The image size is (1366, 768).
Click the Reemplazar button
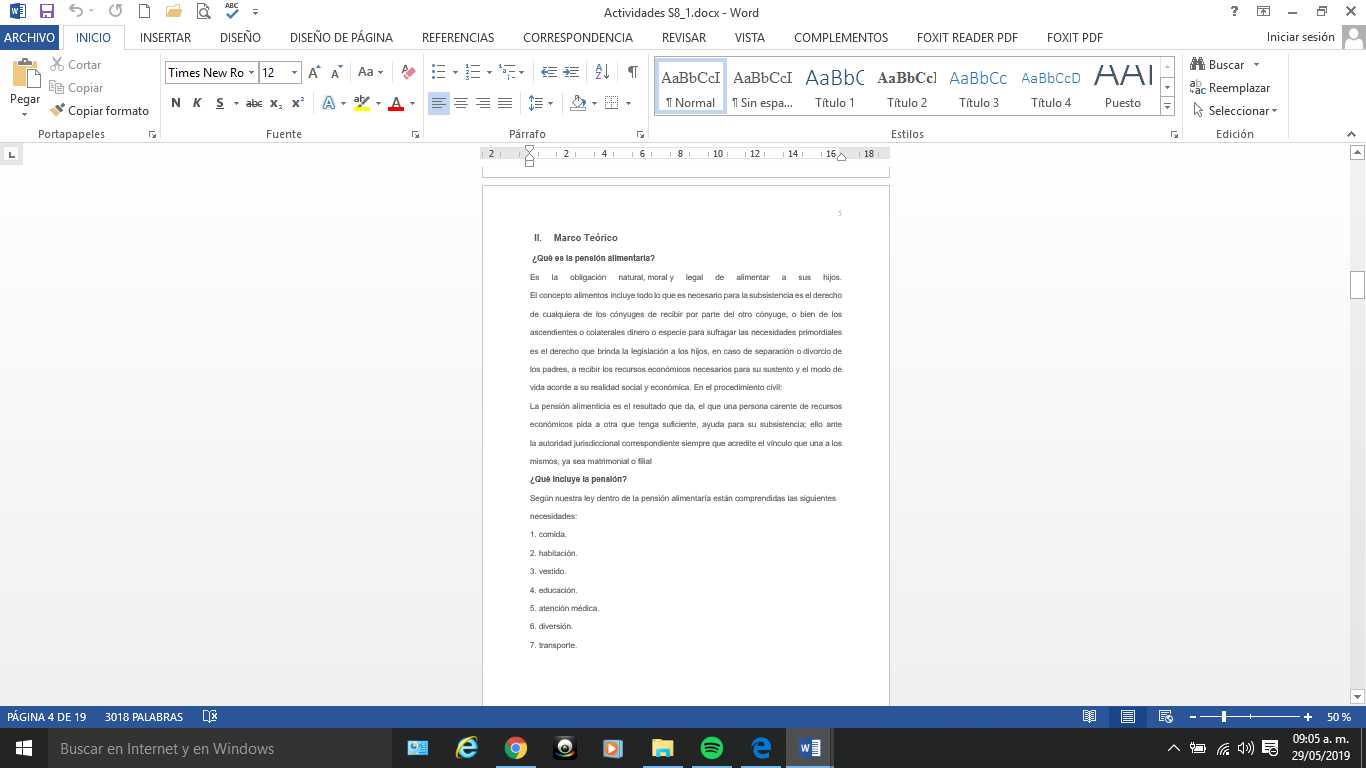tap(1230, 88)
